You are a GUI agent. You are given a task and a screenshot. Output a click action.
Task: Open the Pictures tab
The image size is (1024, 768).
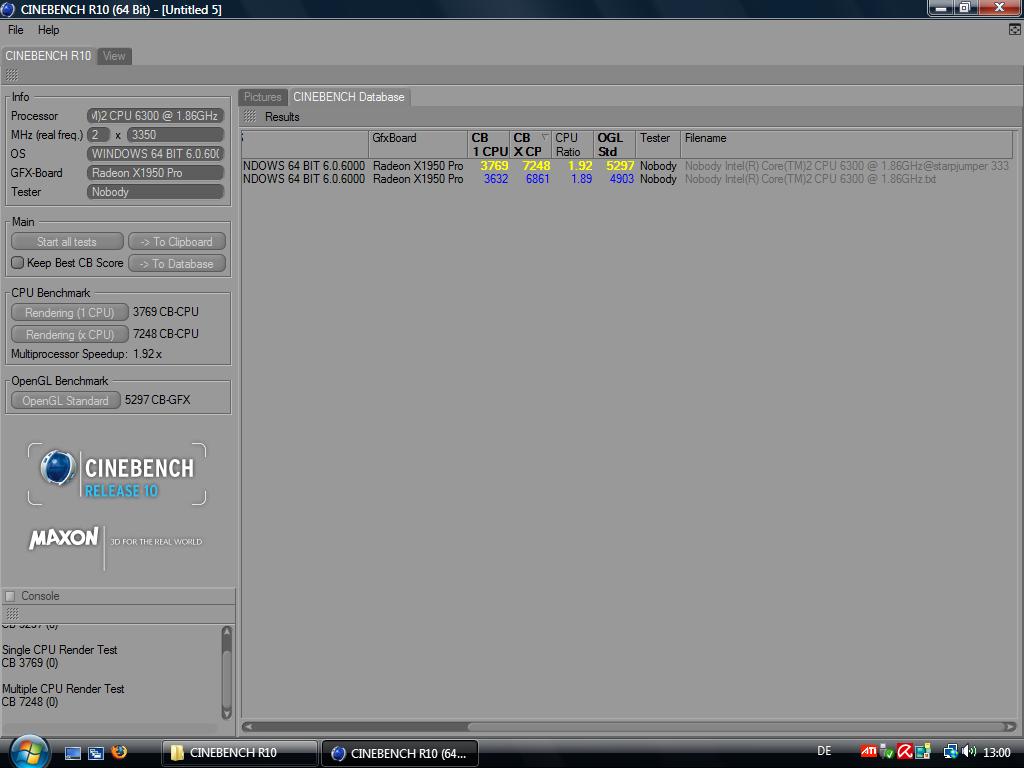[263, 97]
